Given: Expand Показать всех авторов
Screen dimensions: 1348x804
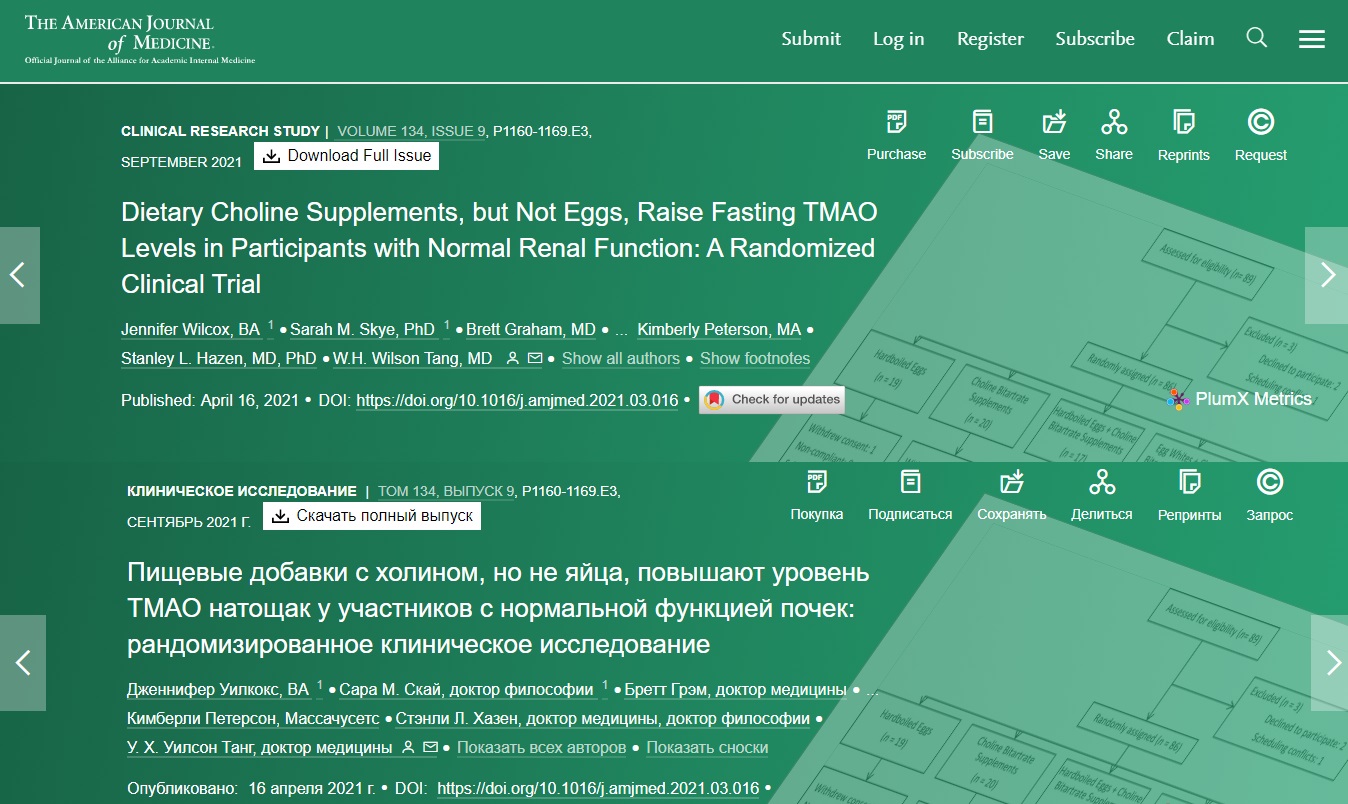Looking at the screenshot, I should coord(541,747).
